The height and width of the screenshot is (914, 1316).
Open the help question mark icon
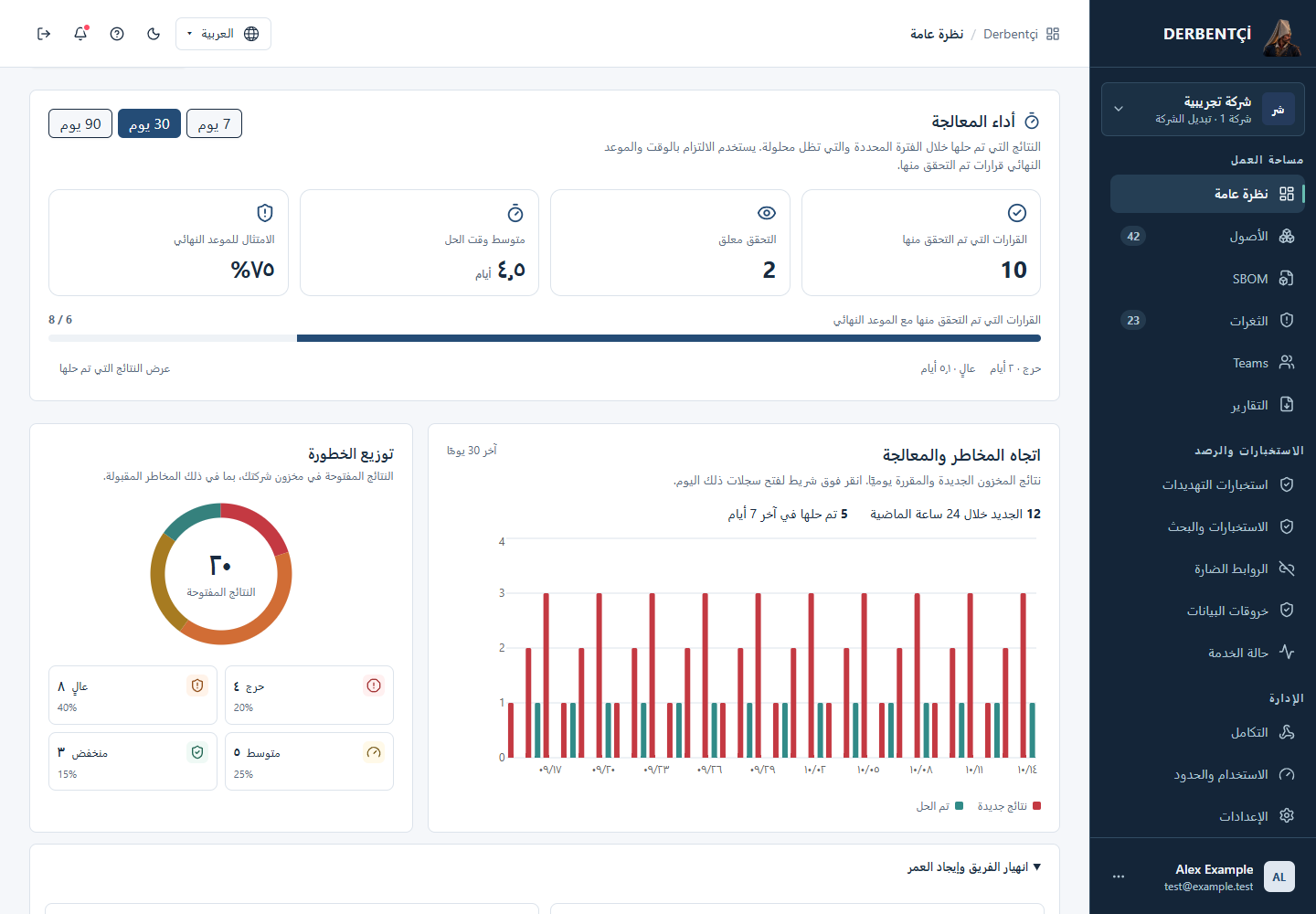click(117, 34)
